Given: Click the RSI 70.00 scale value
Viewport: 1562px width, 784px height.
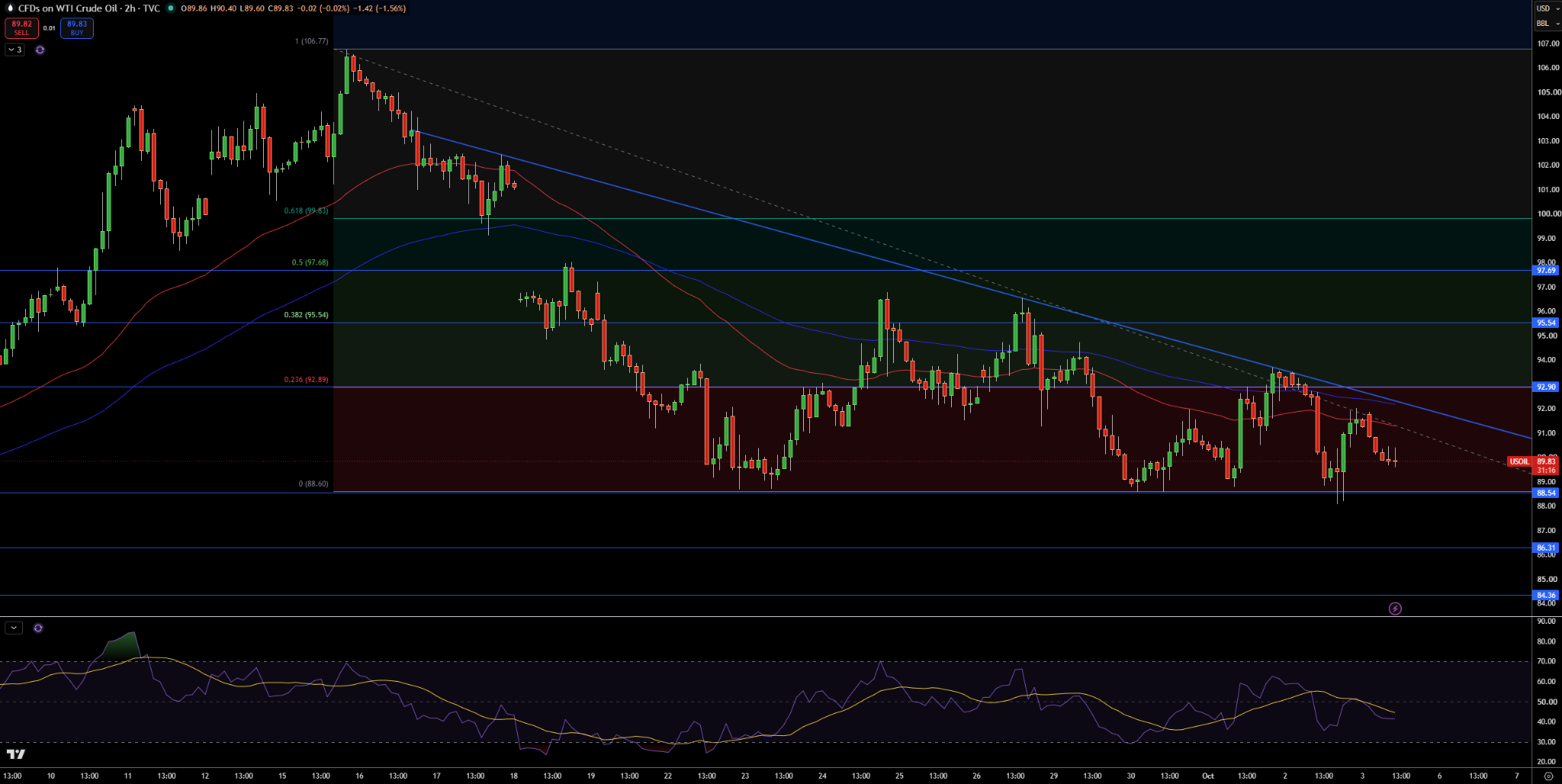Looking at the screenshot, I should (x=1547, y=662).
